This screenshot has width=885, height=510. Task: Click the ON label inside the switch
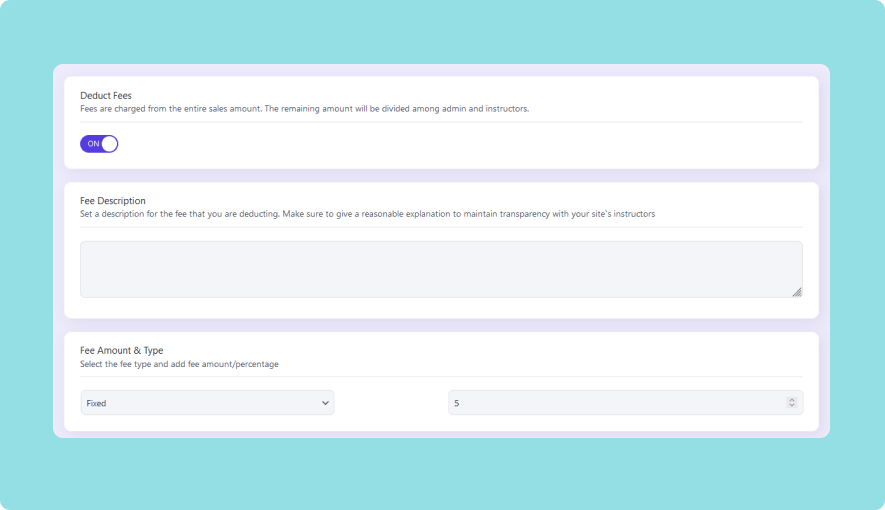tap(93, 144)
